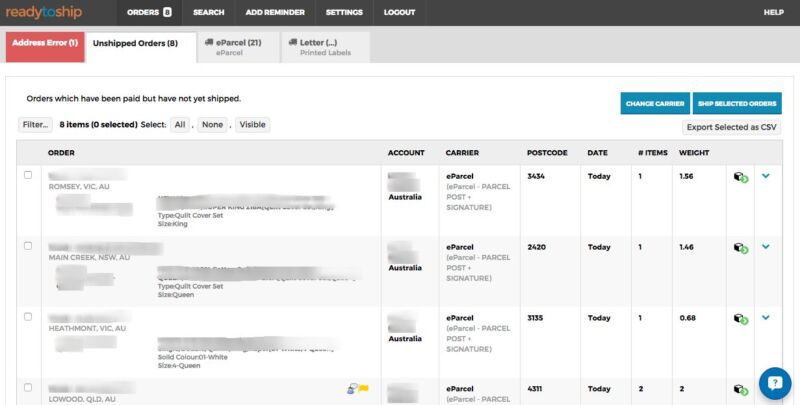This screenshot has height=405, width=800.
Task: Click the WEIGHT column header
Action: 694,153
